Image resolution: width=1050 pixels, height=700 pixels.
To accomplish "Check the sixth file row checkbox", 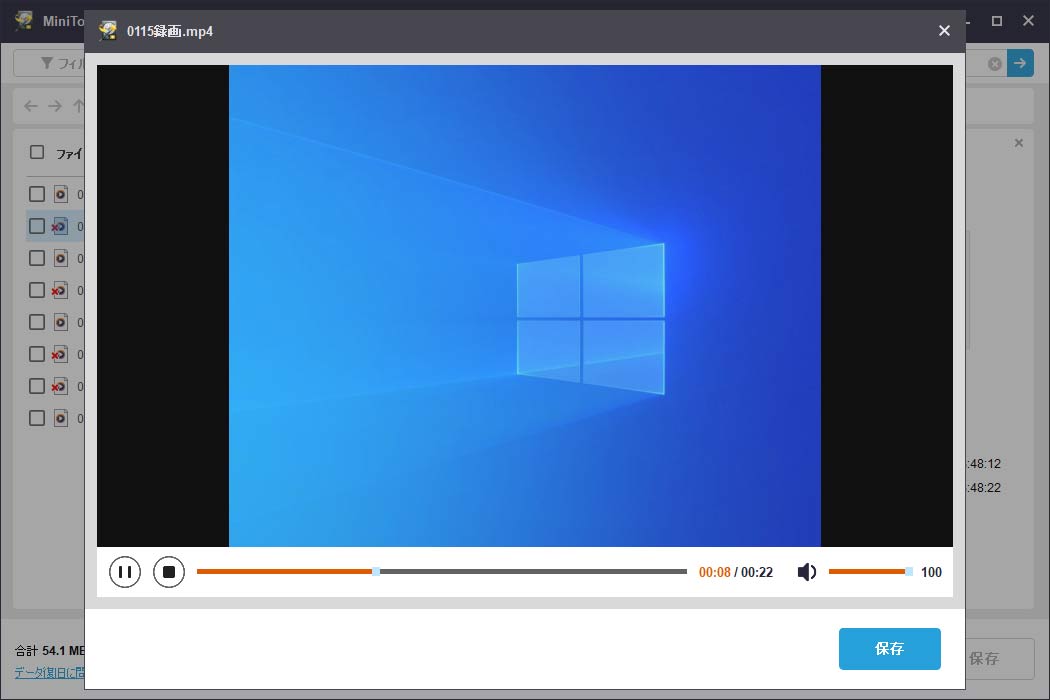I will [x=37, y=354].
